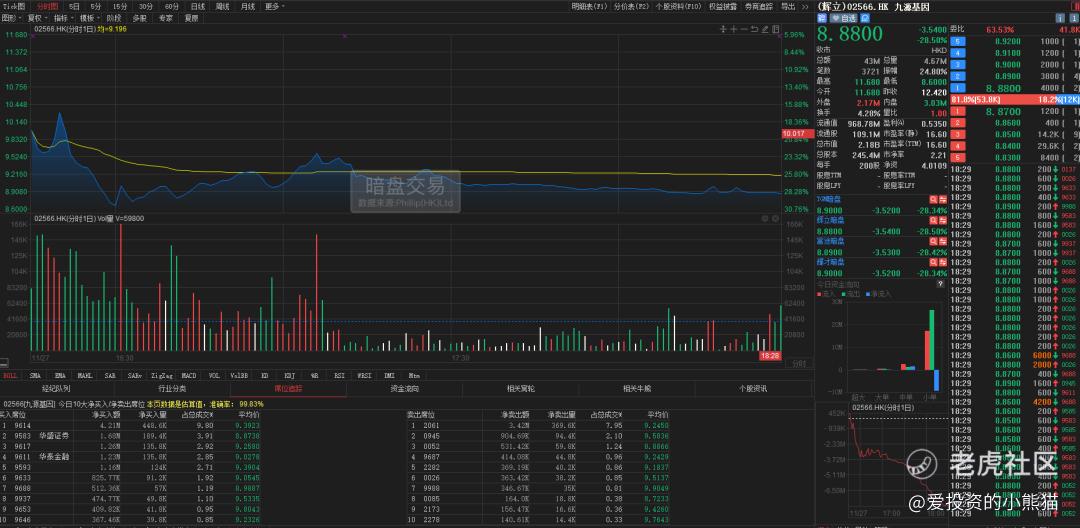Viewport: 1080px width, 528px height.
Task: Click the minus zoom-out chart icon
Action: [x=744, y=29]
